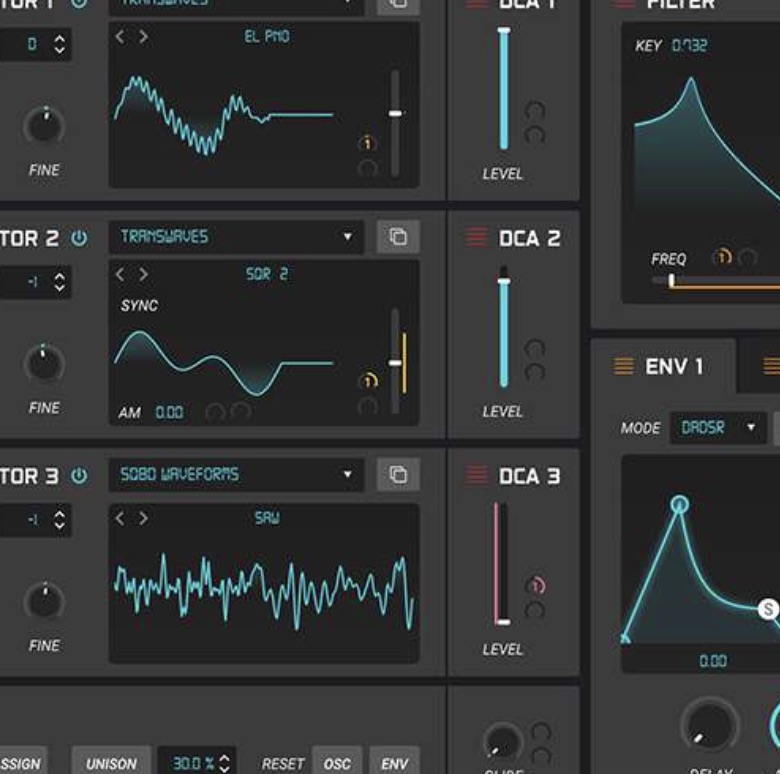The width and height of the screenshot is (780, 774).
Task: Adjust DCA 2 LEVEL slider
Action: 504,327
